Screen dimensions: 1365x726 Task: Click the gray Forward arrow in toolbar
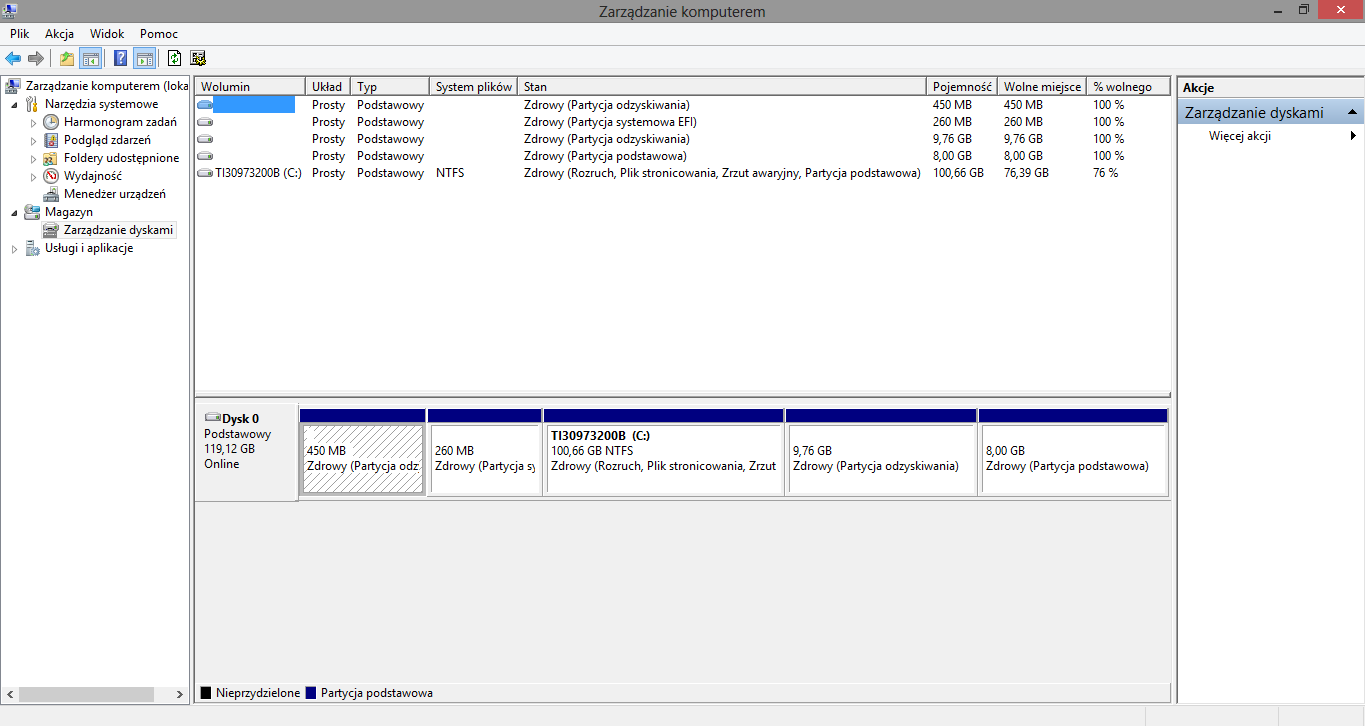pos(36,58)
